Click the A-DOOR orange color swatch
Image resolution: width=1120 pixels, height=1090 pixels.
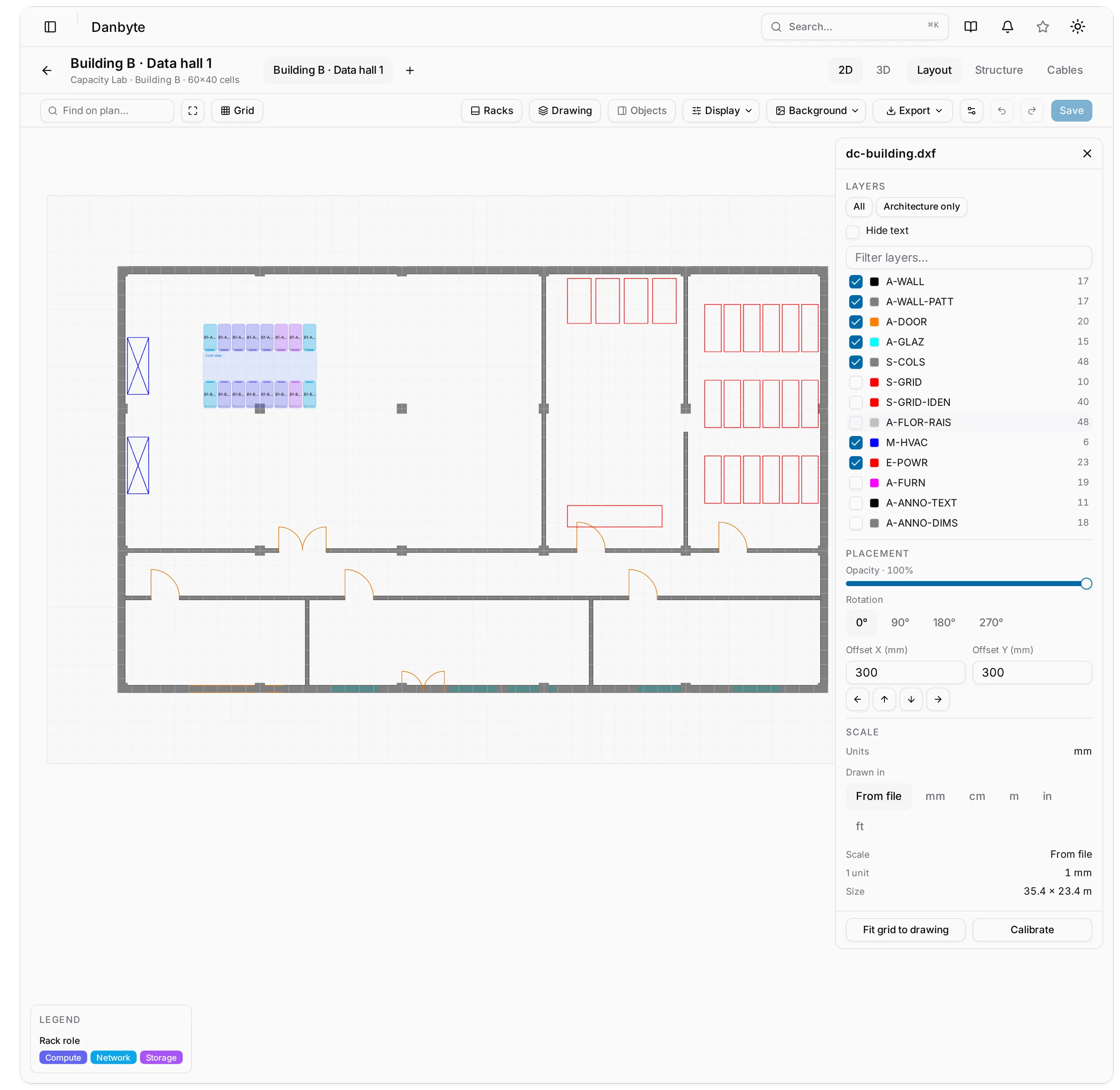(874, 322)
